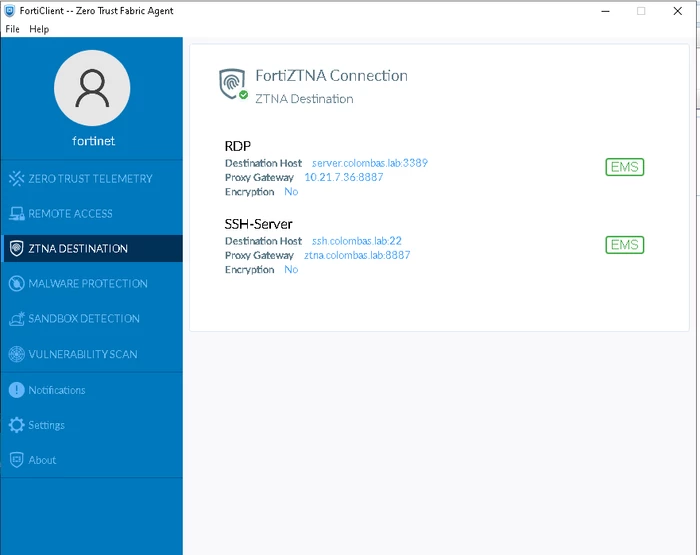This screenshot has width=700, height=555.
Task: Click the Vulnerability Scan radar icon
Action: [x=17, y=354]
